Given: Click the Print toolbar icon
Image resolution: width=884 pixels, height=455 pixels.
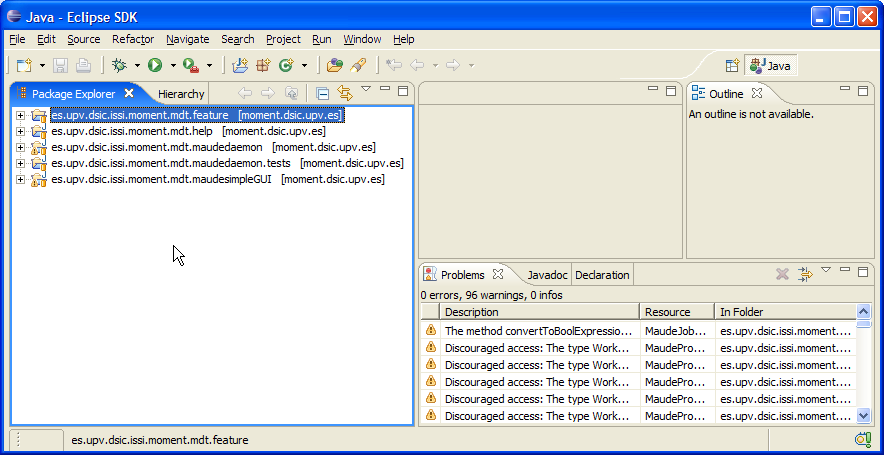Looking at the screenshot, I should click(83, 65).
